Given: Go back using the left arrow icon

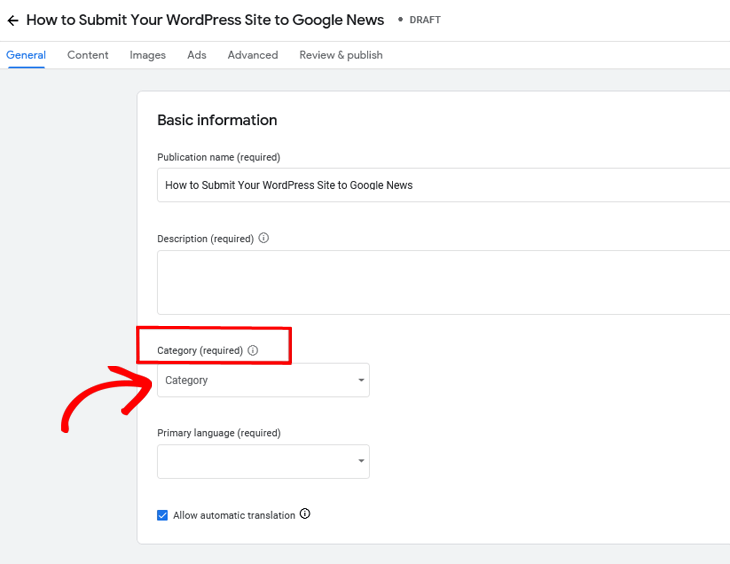Looking at the screenshot, I should (x=13, y=20).
